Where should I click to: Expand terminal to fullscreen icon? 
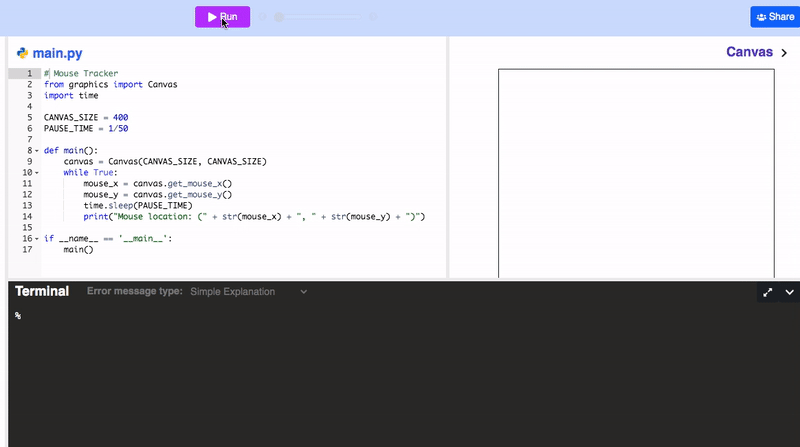767,292
